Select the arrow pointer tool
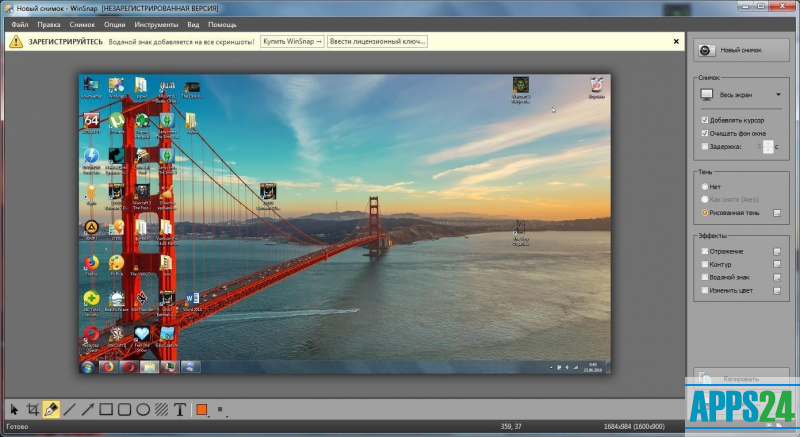 point(14,409)
